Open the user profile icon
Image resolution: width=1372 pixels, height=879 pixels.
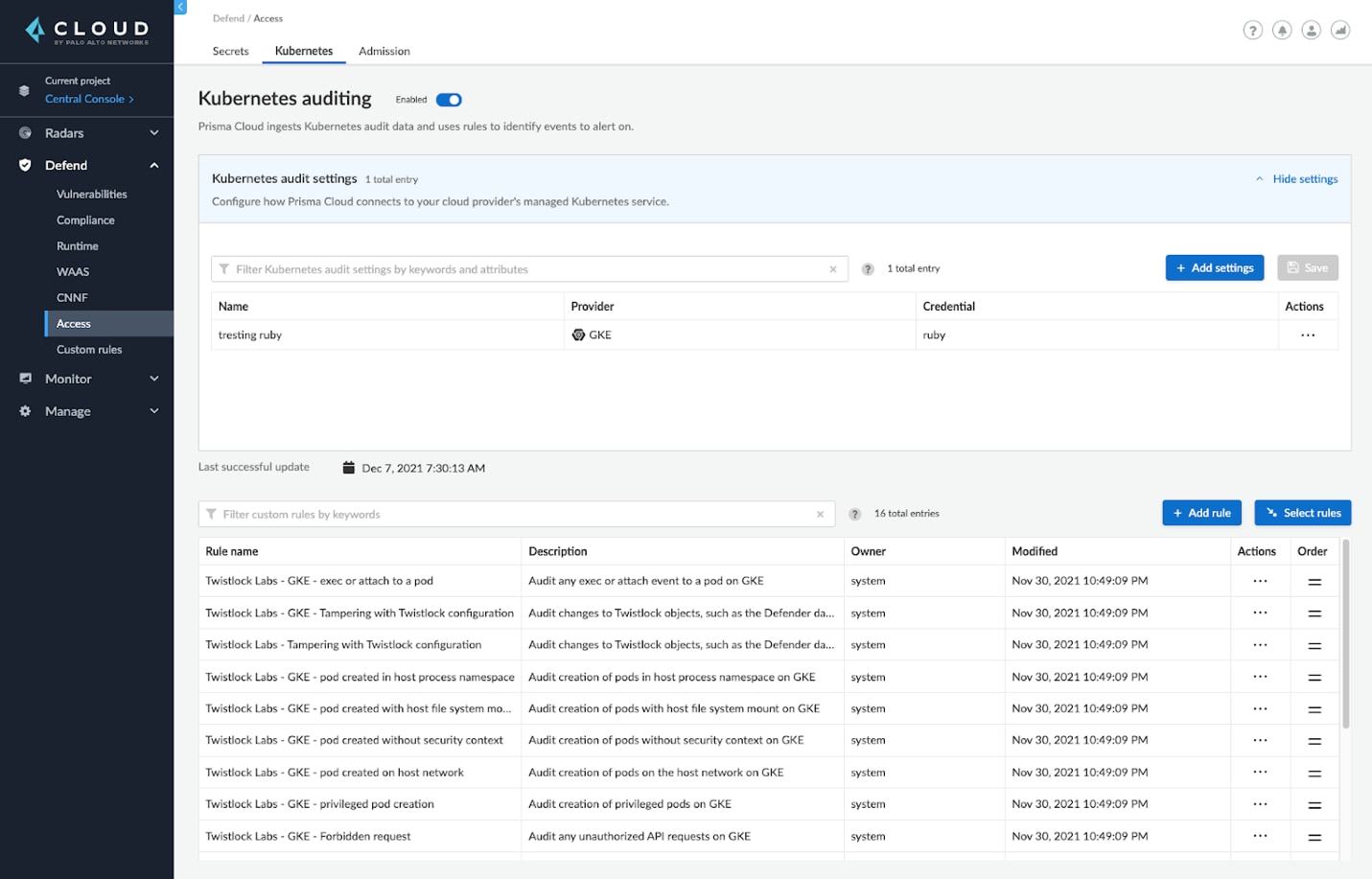pyautogui.click(x=1312, y=30)
